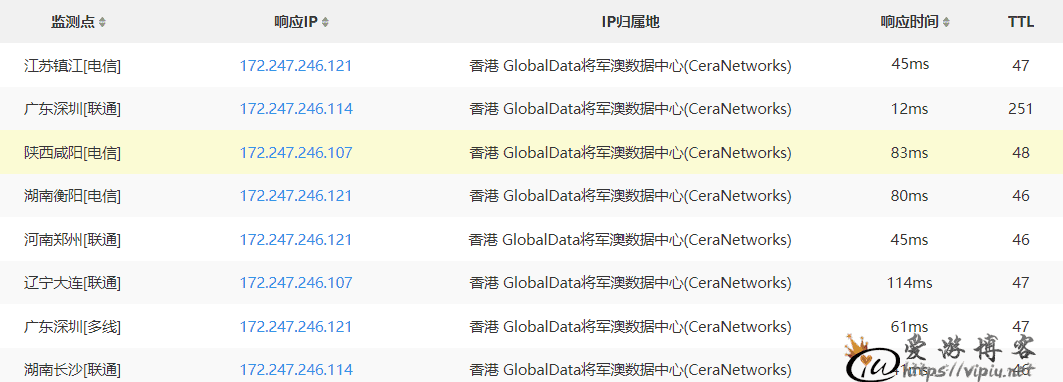The image size is (1063, 382).
Task: Select monitoring point 江苏镇江[电信]
Action: pos(73,66)
